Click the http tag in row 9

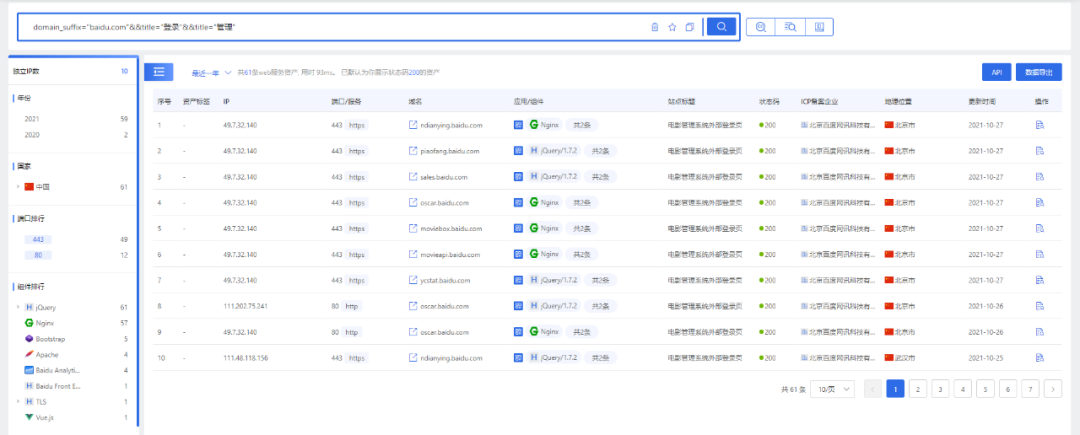click(353, 332)
